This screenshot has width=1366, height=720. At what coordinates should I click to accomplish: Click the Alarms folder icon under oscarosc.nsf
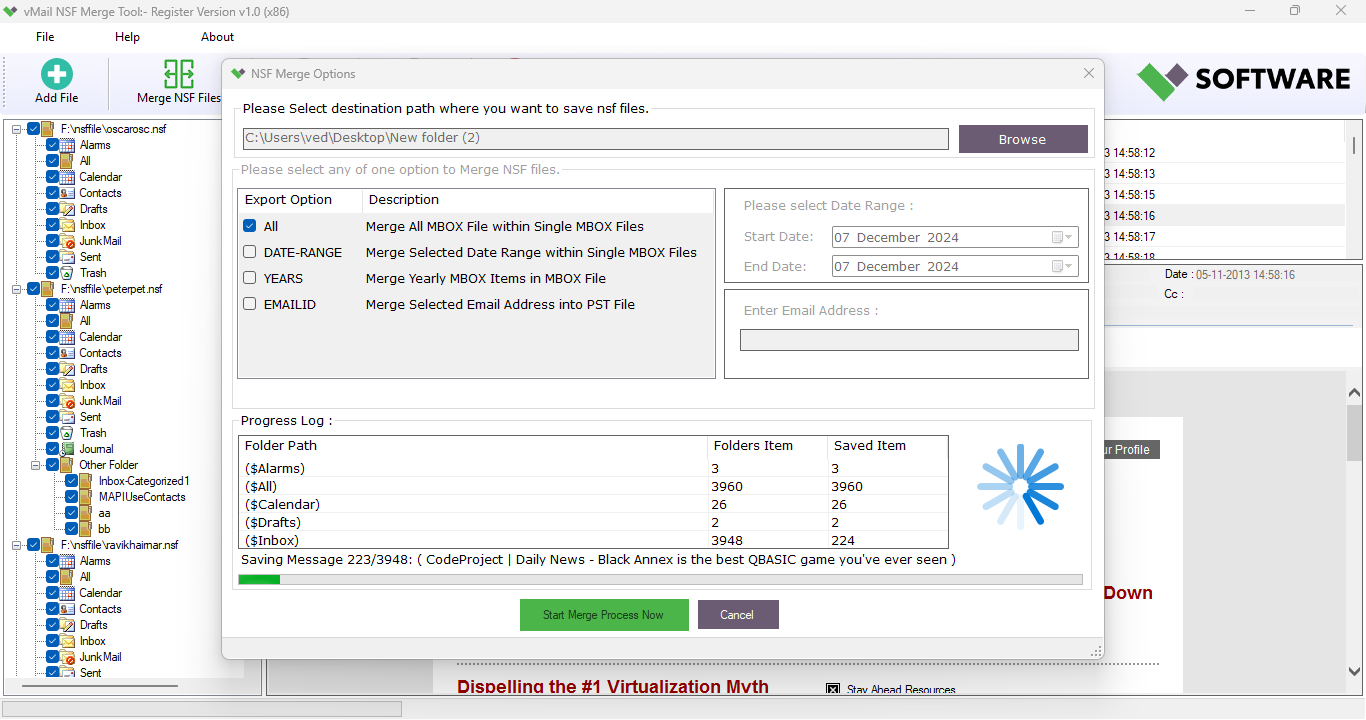(x=67, y=145)
